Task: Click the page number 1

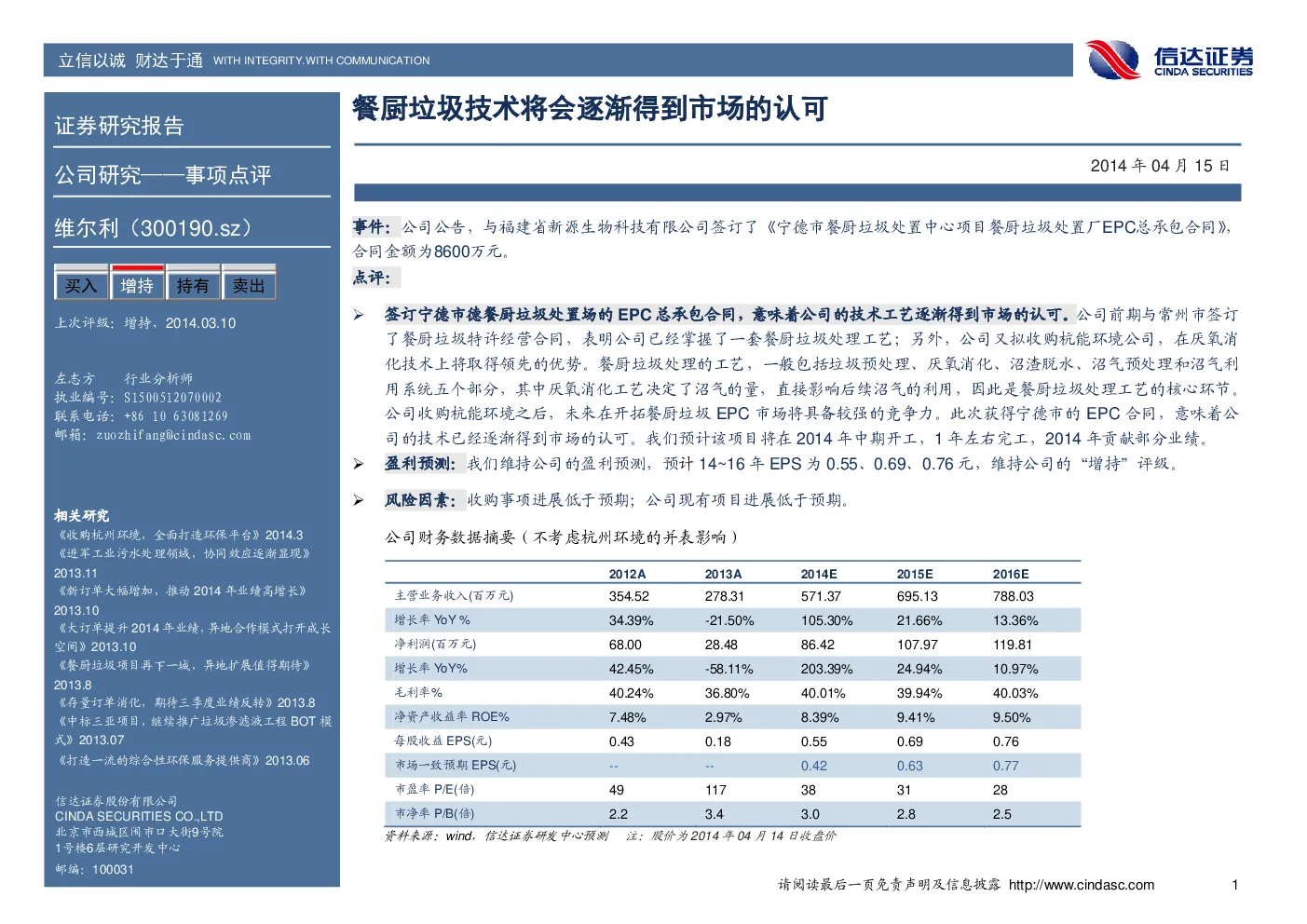Action: [x=1235, y=885]
